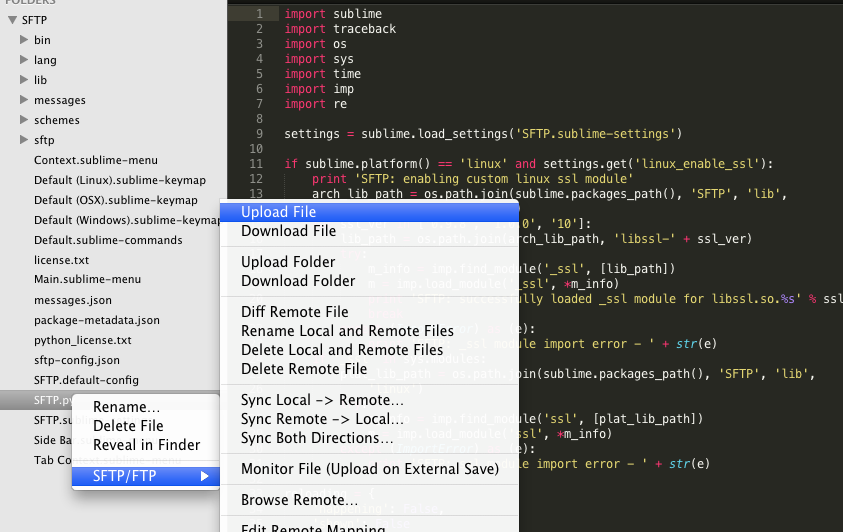
Task: Click Upload Folder menu entry
Action: point(288,262)
